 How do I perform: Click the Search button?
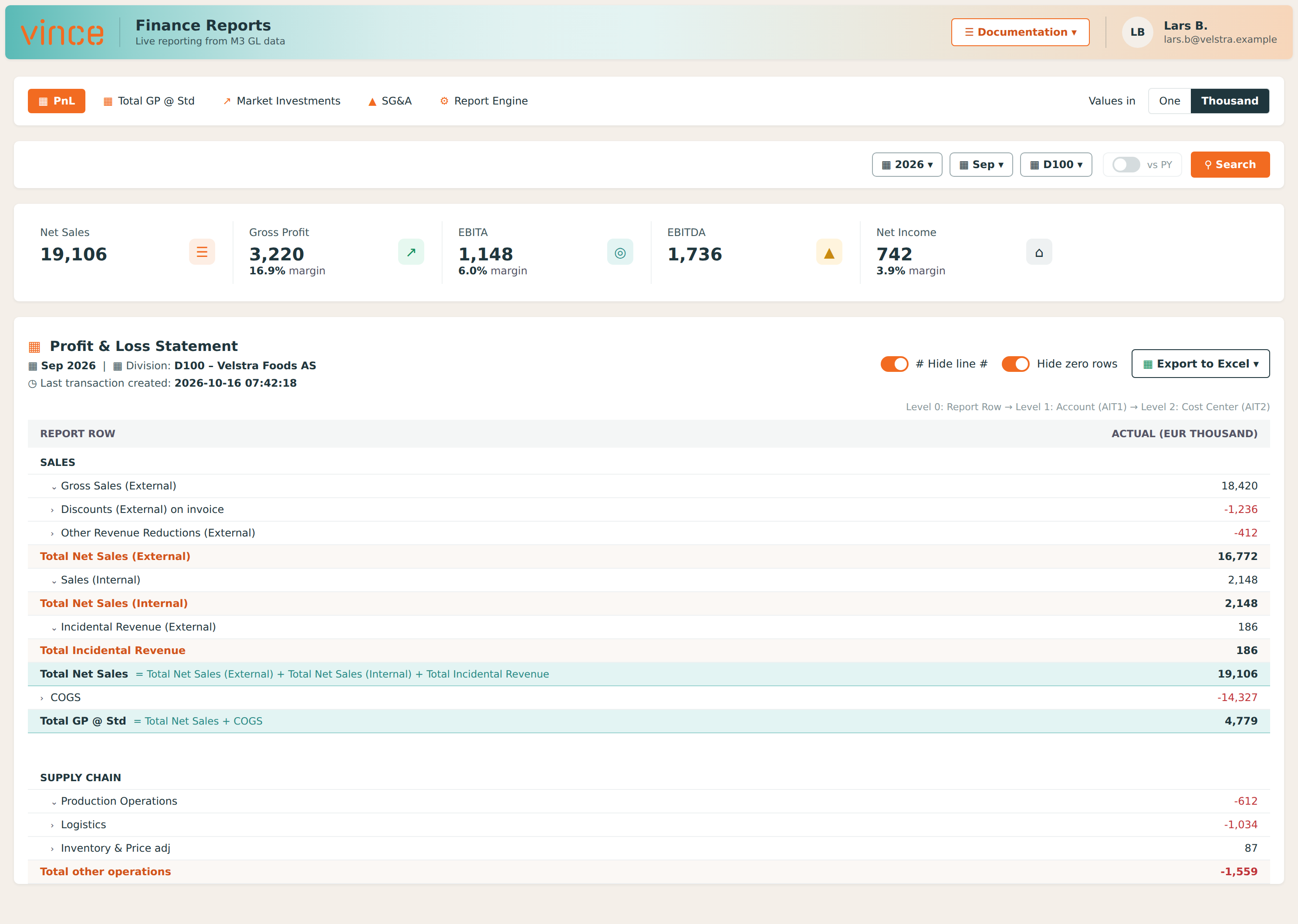point(1230,165)
